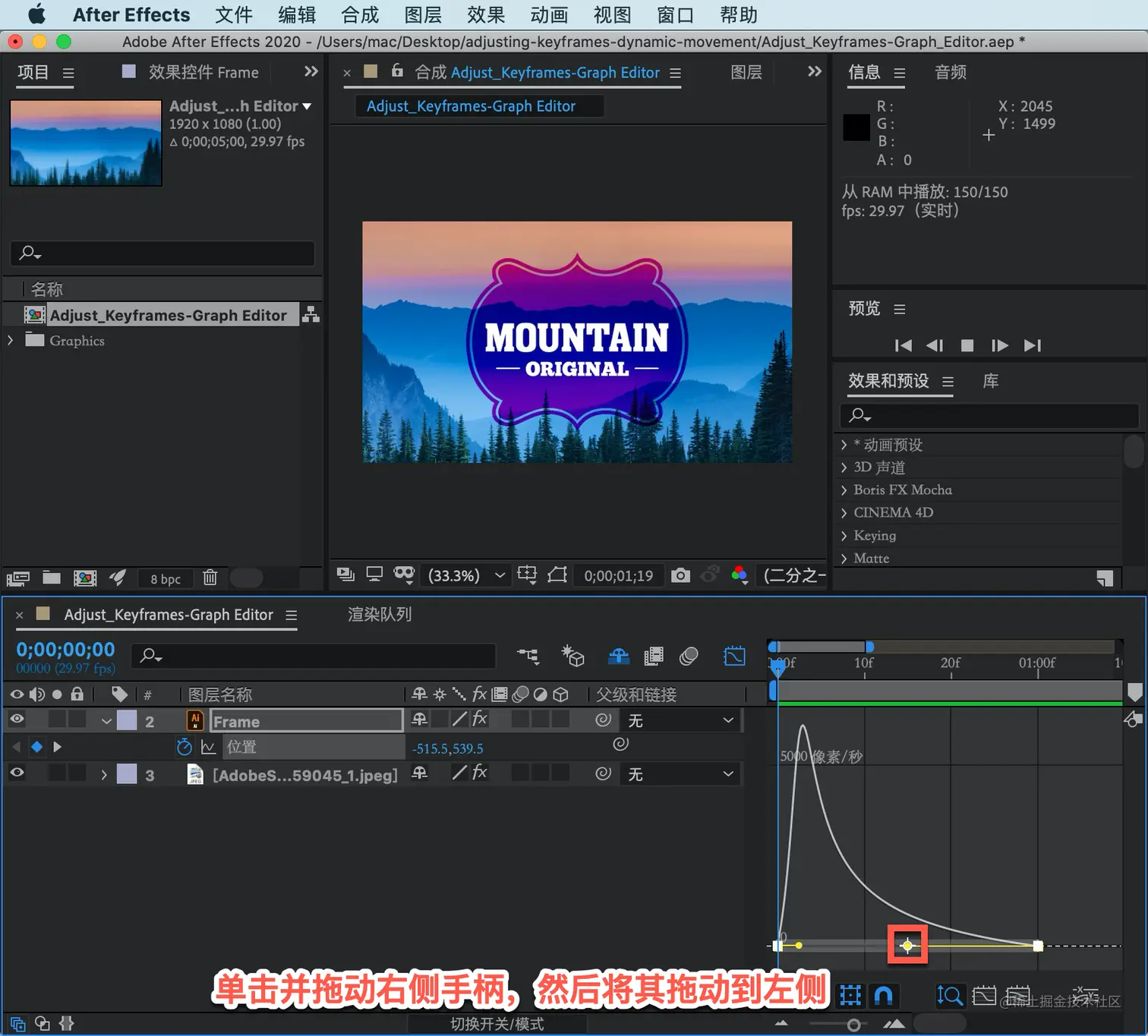Open parent dropdown for AdobeS jpeg layer

[680, 774]
